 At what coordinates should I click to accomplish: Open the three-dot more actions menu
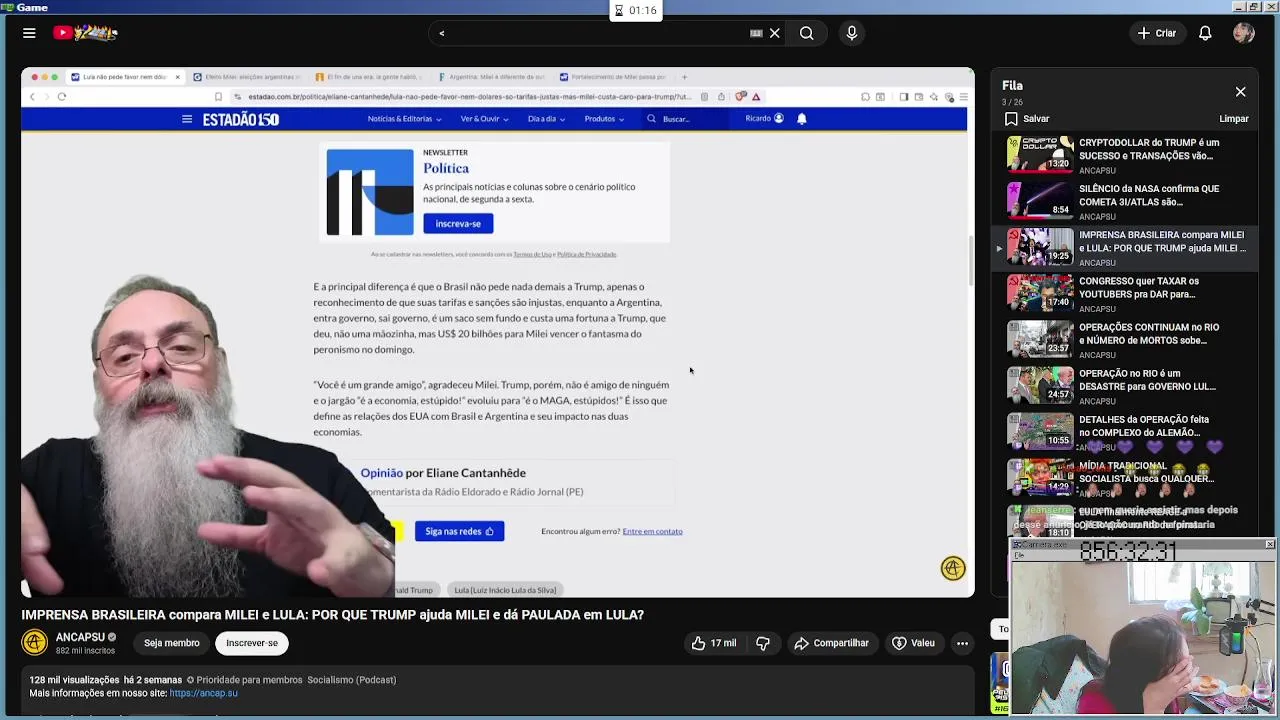(962, 643)
